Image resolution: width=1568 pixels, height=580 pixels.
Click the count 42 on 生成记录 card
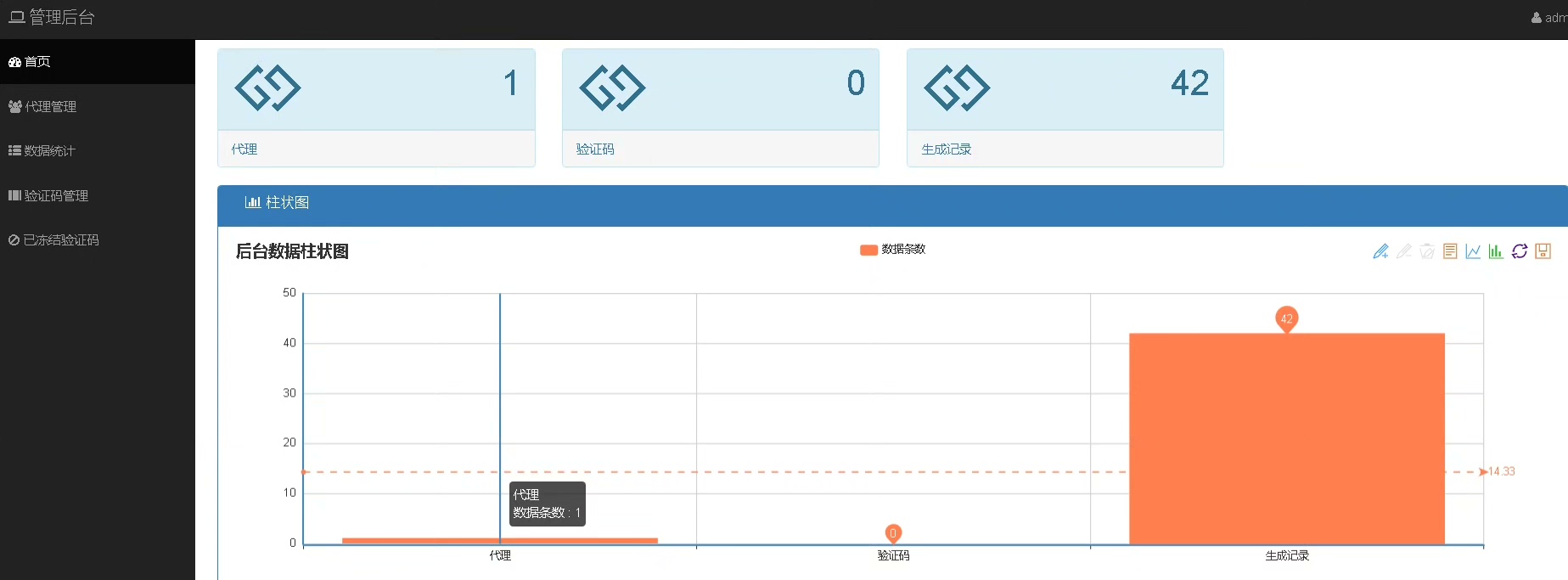tap(1189, 83)
